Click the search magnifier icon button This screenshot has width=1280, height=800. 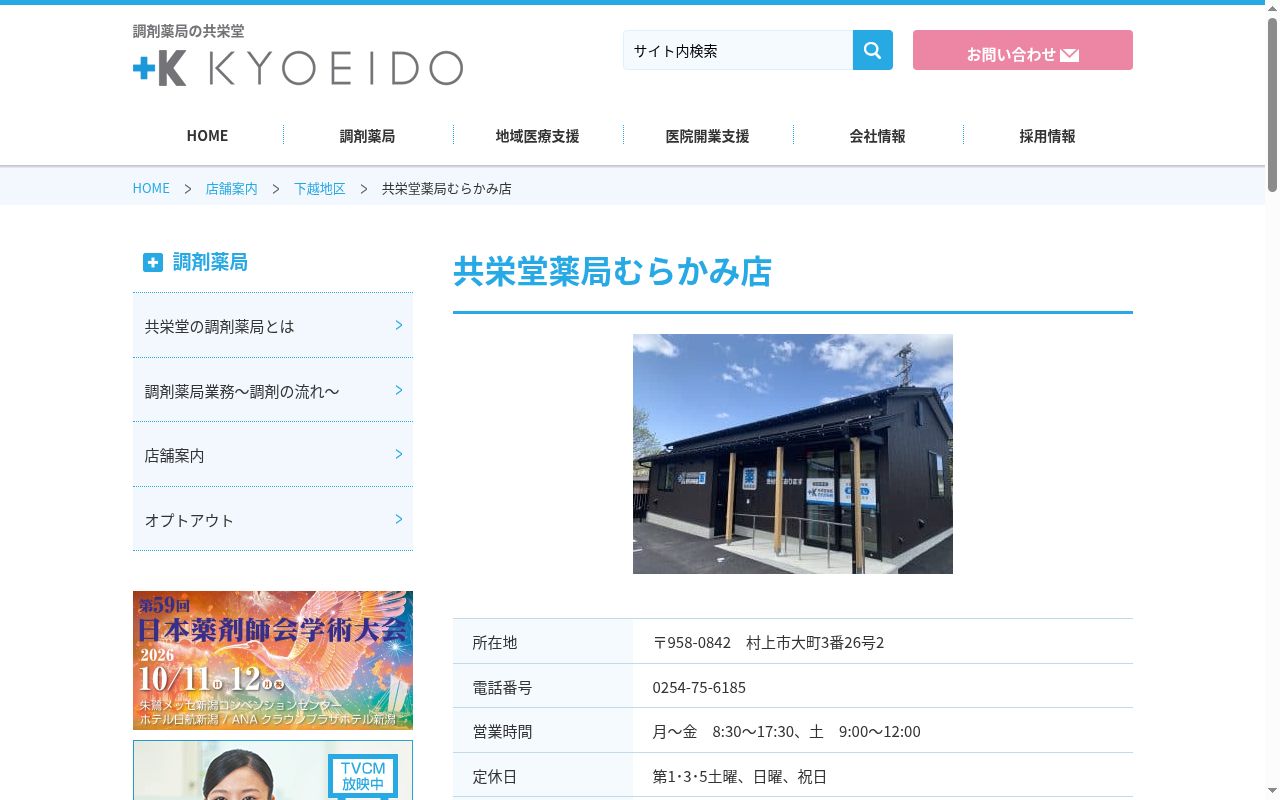[x=872, y=50]
